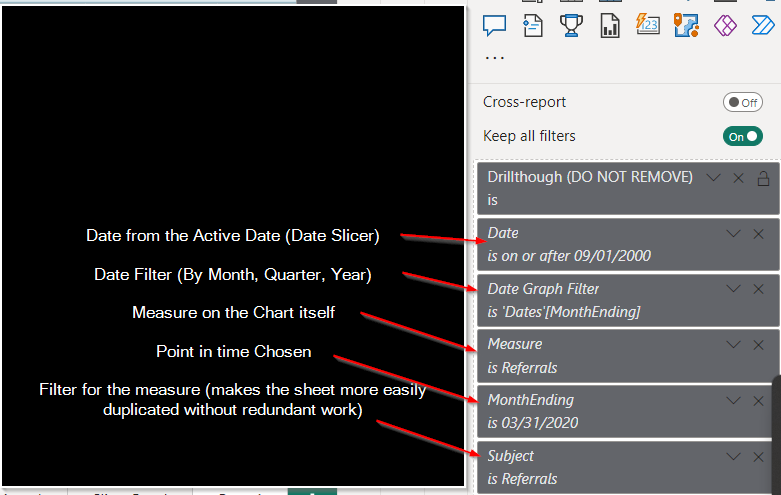
Task: Click the Drillthough (DO NOT REMOVE) title
Action: click(x=590, y=177)
